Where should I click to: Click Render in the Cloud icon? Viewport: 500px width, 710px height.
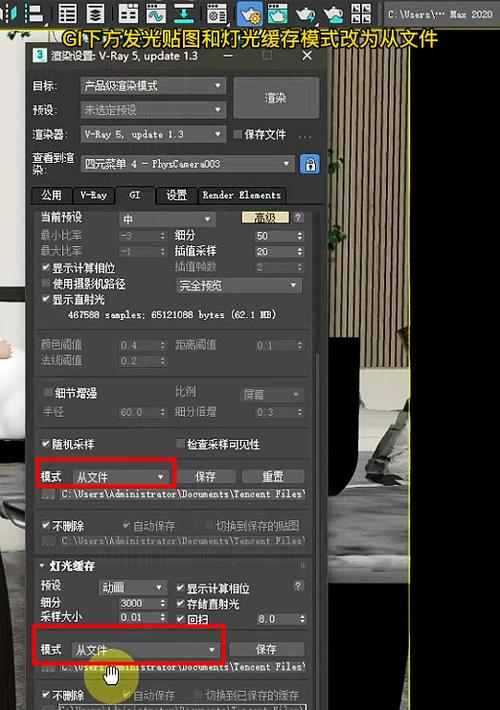tap(334, 14)
